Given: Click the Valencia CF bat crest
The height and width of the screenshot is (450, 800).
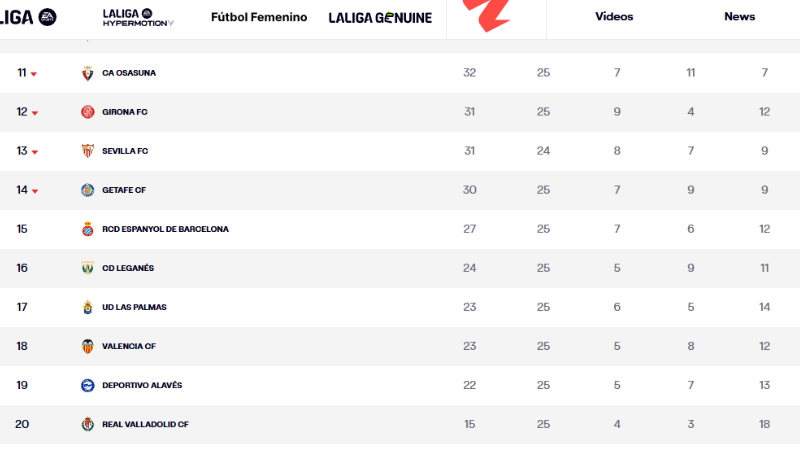Looking at the screenshot, I should coord(88,346).
